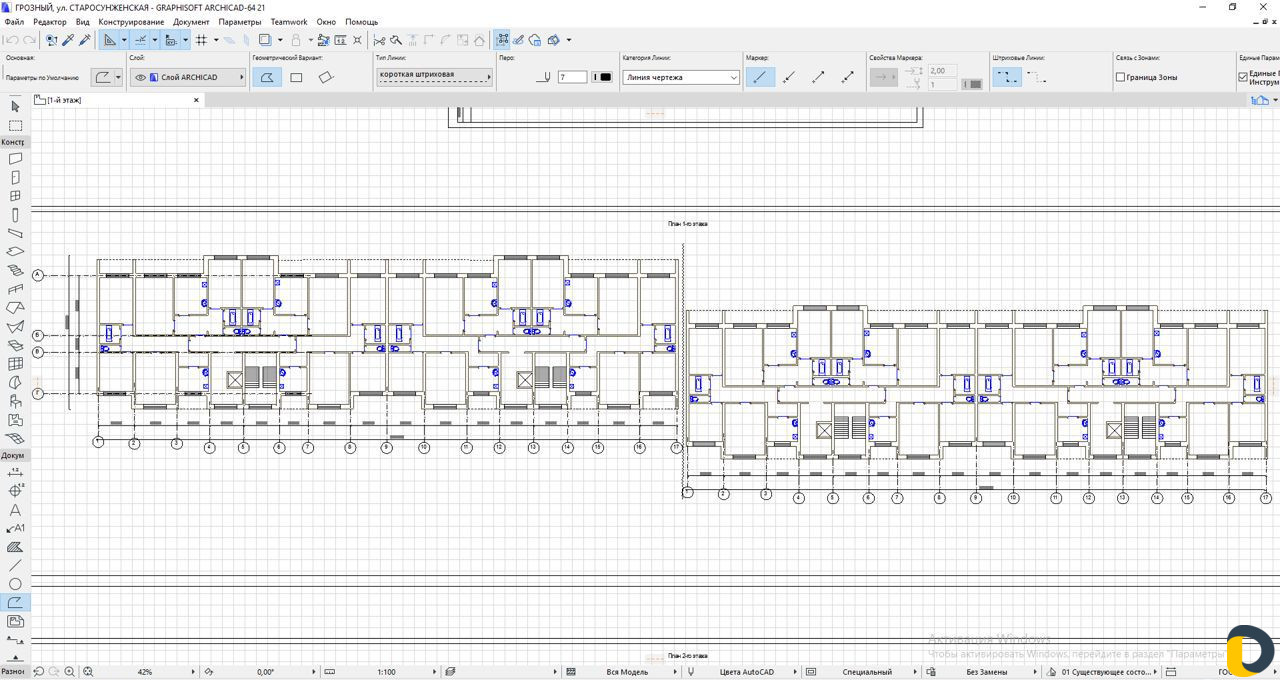Activate the Slab tool
The width and height of the screenshot is (1280, 680).
pos(15,251)
